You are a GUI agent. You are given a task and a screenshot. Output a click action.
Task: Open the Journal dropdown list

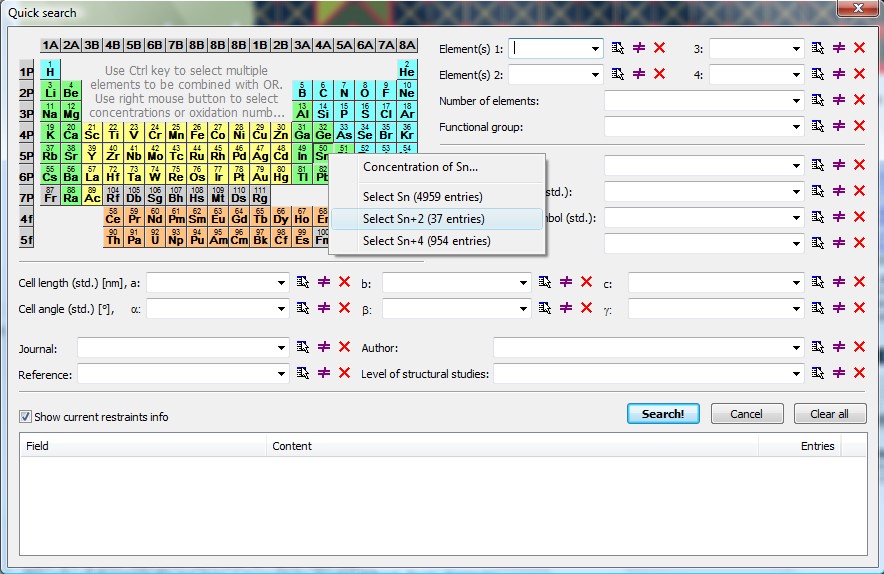[x=281, y=348]
